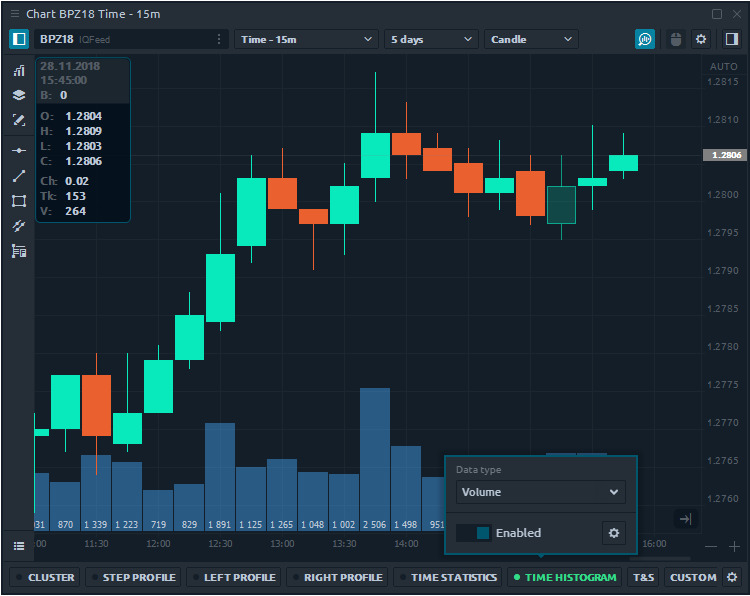Select the rectangle drawing tool
The image size is (750, 596).
(18, 201)
